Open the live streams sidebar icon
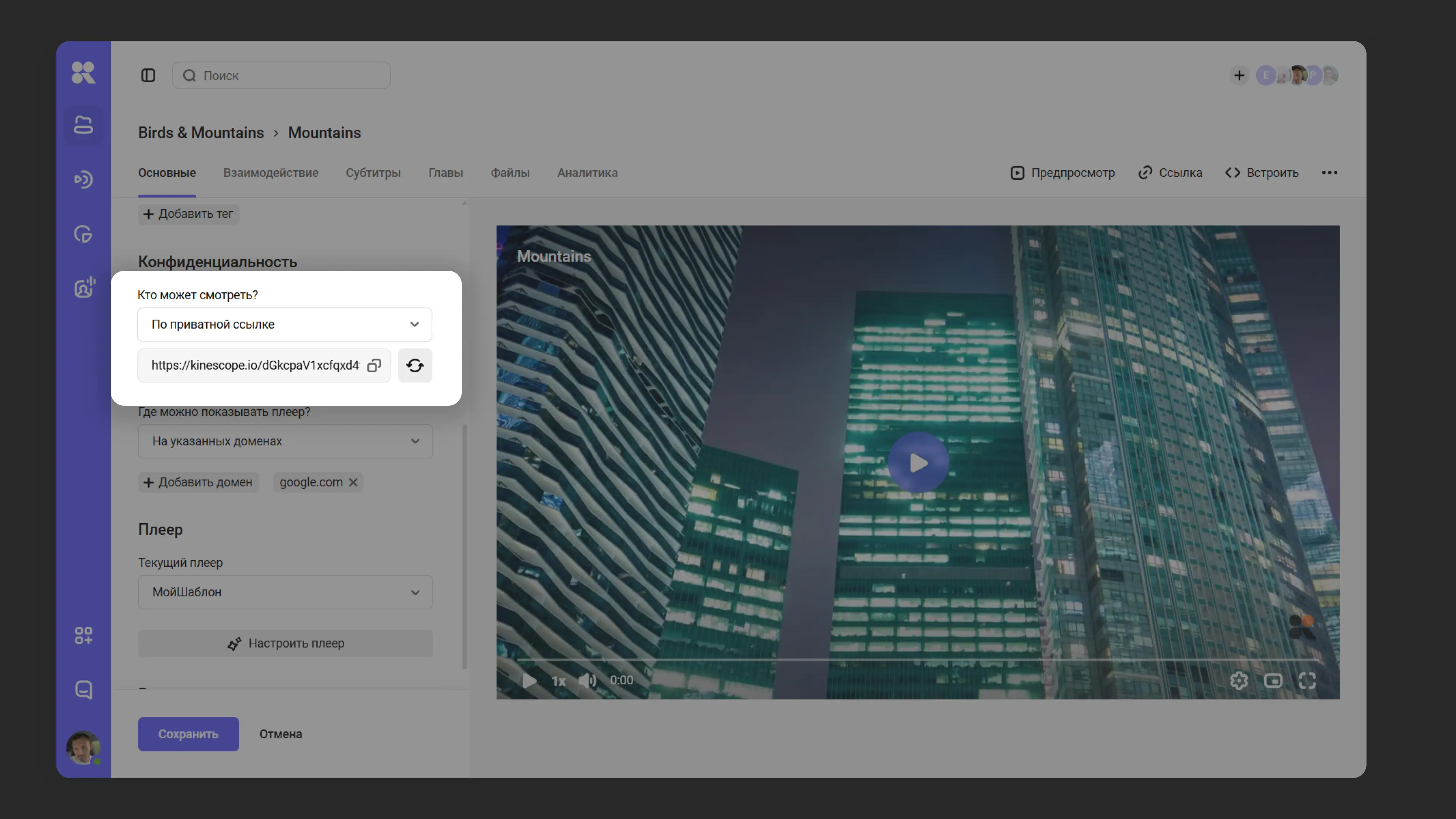Viewport: 1456px width, 819px height. [x=83, y=179]
